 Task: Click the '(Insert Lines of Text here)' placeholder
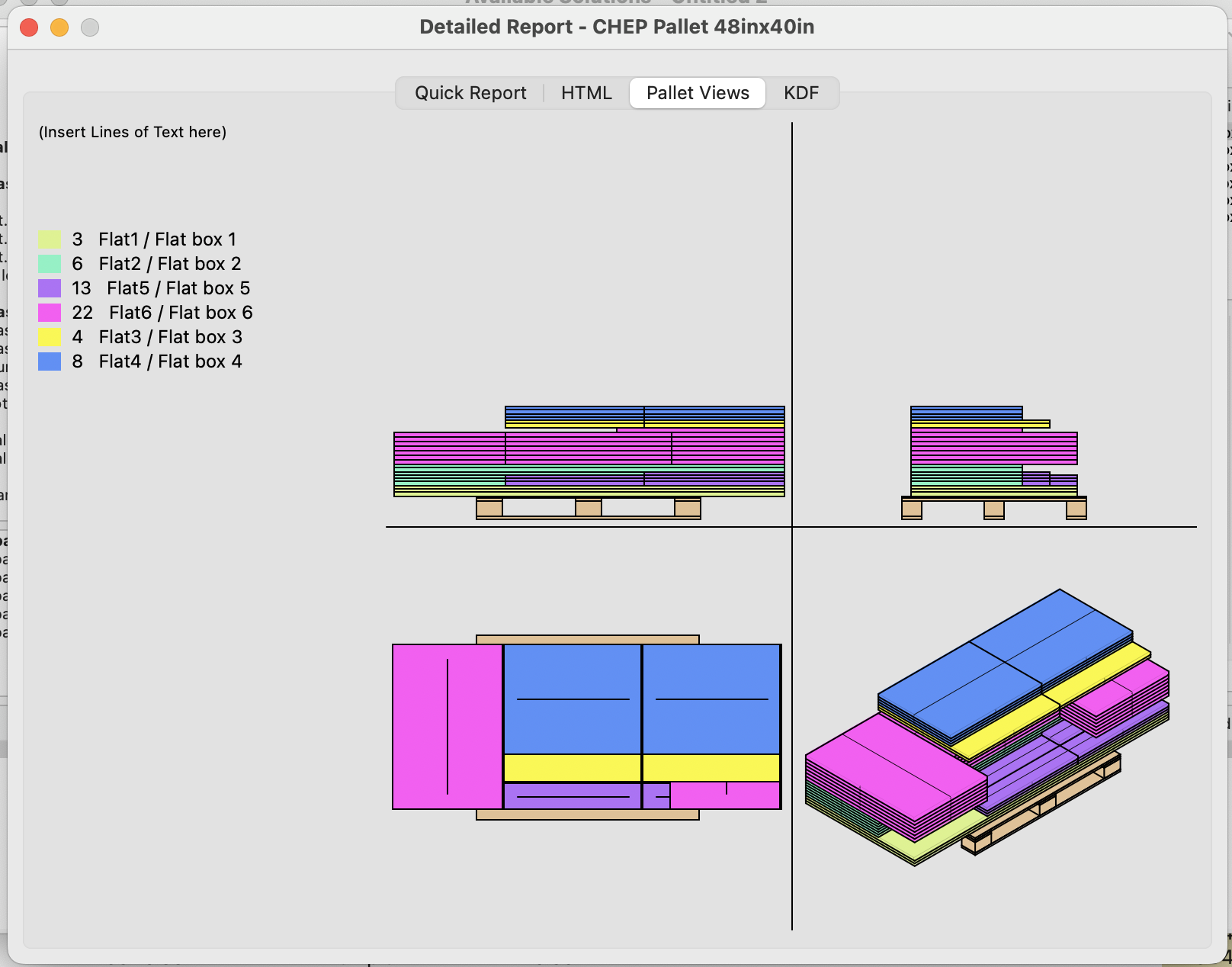pyautogui.click(x=133, y=132)
